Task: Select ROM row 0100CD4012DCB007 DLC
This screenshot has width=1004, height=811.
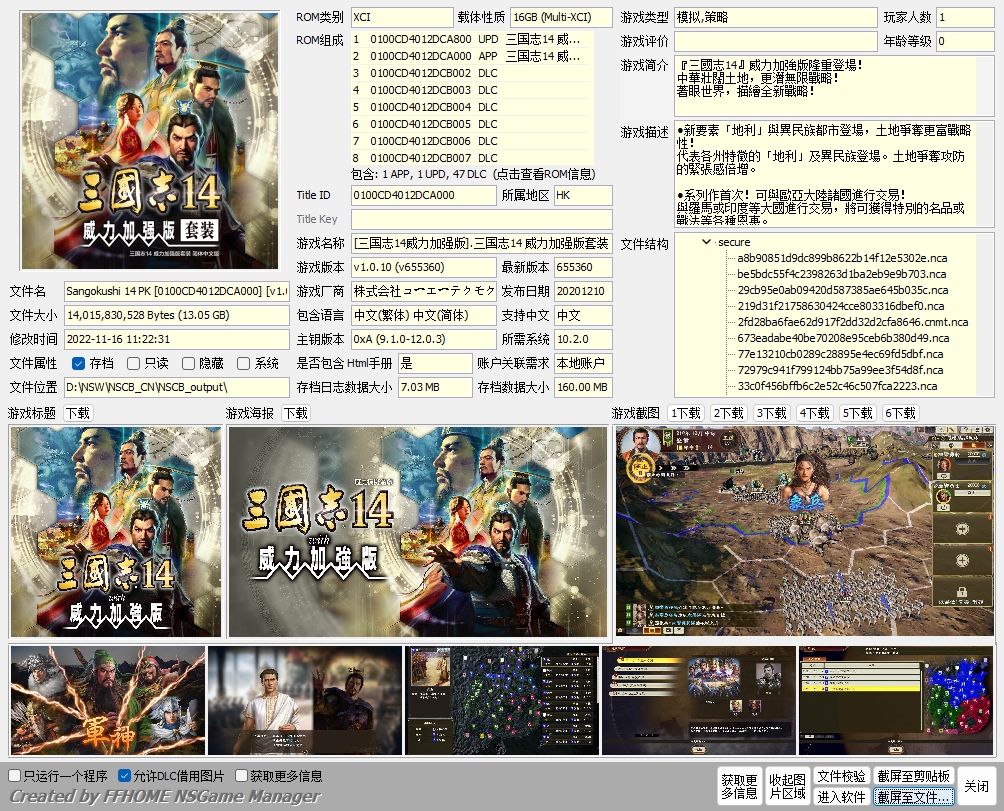Action: tap(472, 158)
